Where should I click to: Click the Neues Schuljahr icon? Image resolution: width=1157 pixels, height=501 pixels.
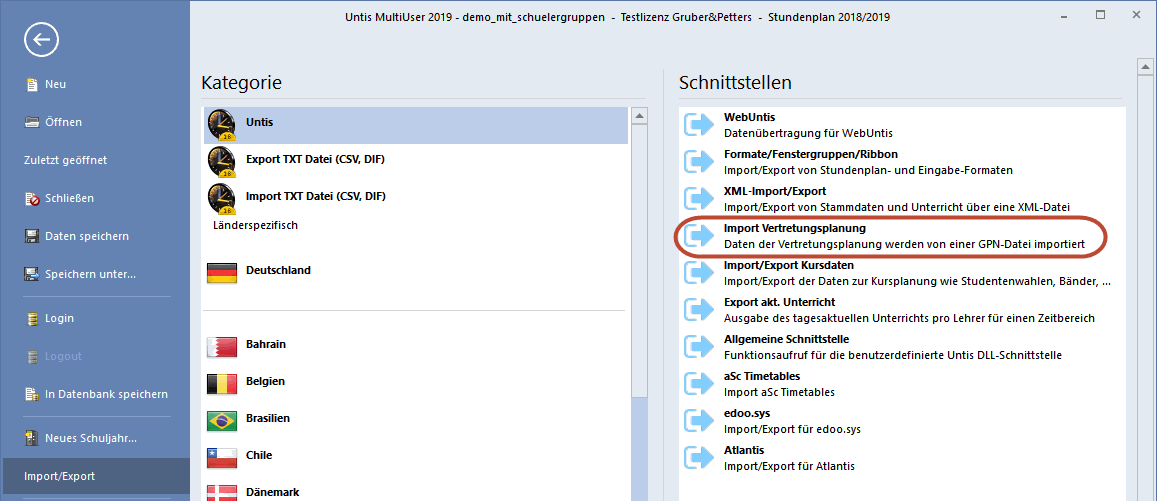pyautogui.click(x=32, y=438)
